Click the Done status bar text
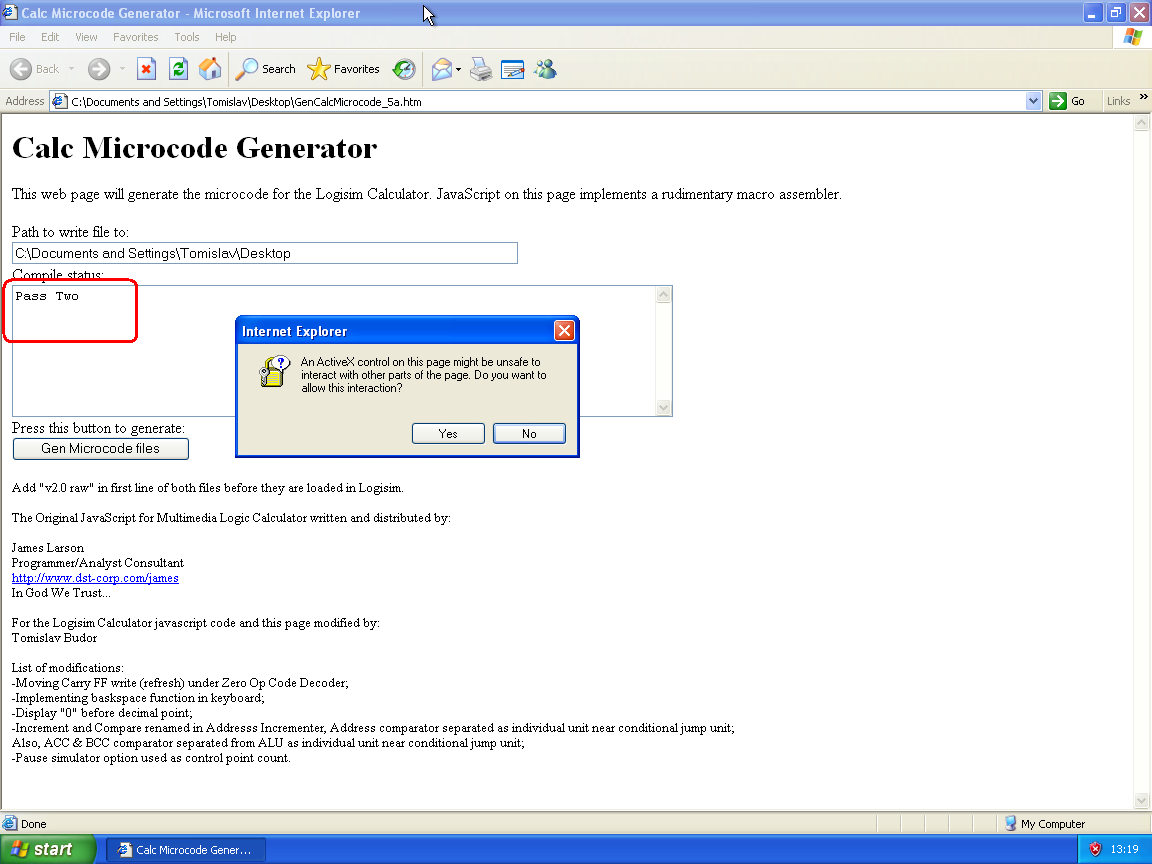1152x864 pixels. [34, 824]
